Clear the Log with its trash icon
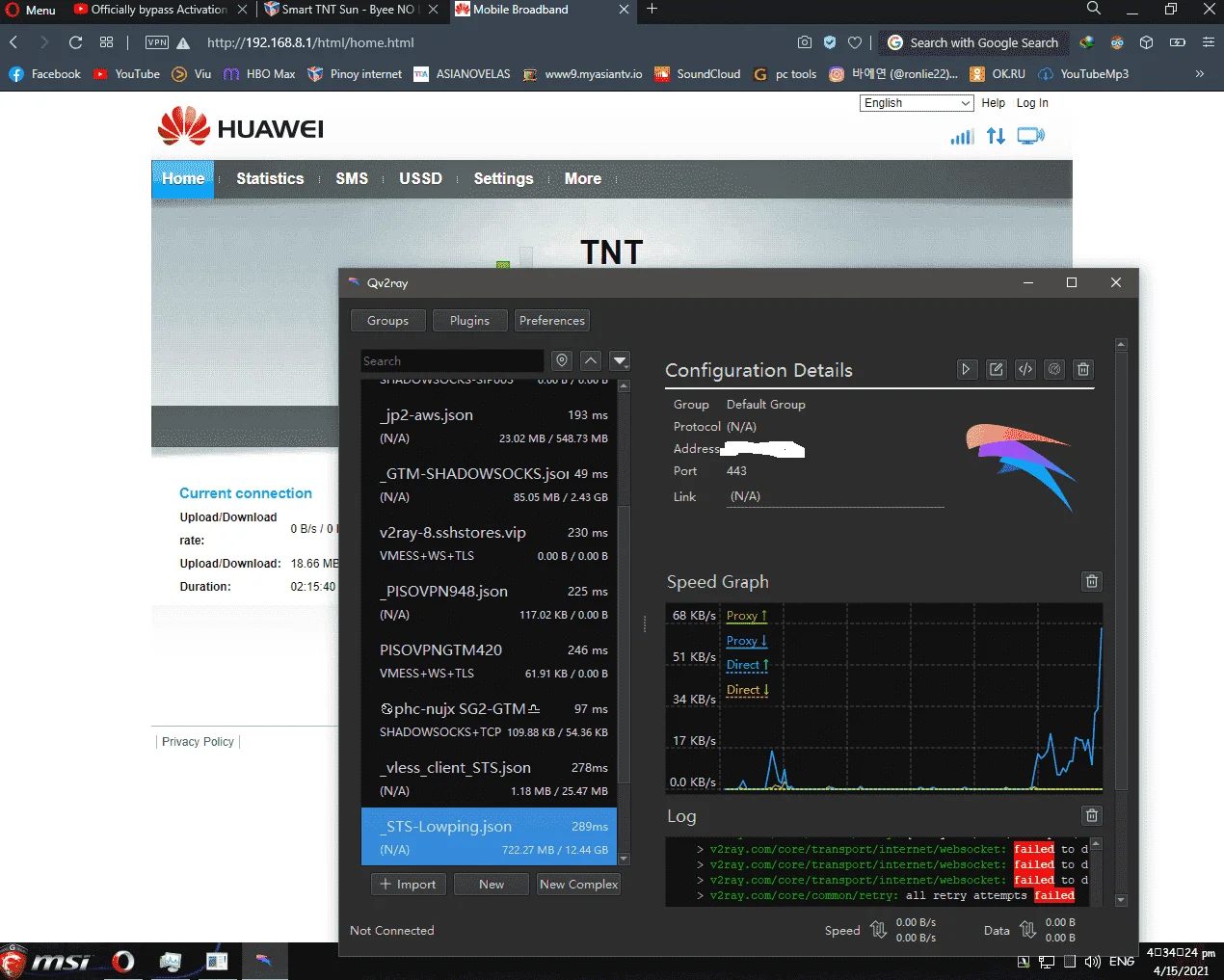The height and width of the screenshot is (980, 1224). (1091, 815)
